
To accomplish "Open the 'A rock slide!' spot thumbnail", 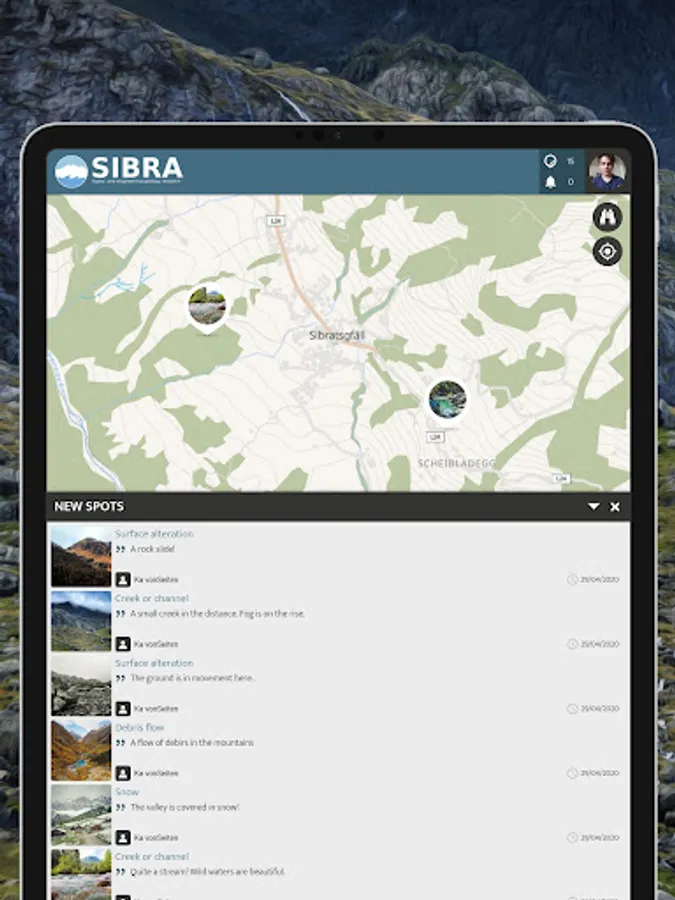I will [81, 556].
